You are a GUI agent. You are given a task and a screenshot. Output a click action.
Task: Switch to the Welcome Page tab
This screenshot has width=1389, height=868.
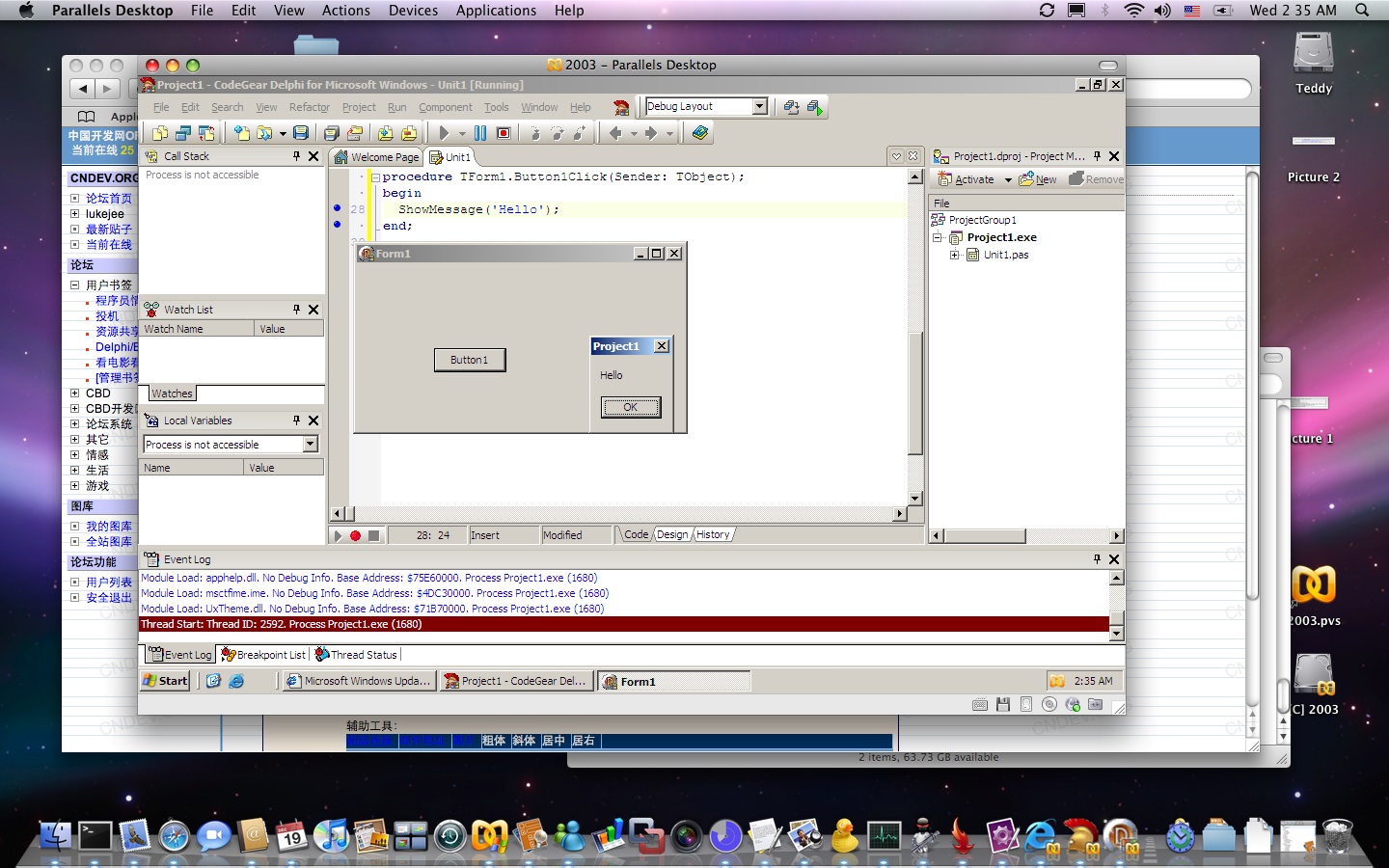(x=377, y=157)
